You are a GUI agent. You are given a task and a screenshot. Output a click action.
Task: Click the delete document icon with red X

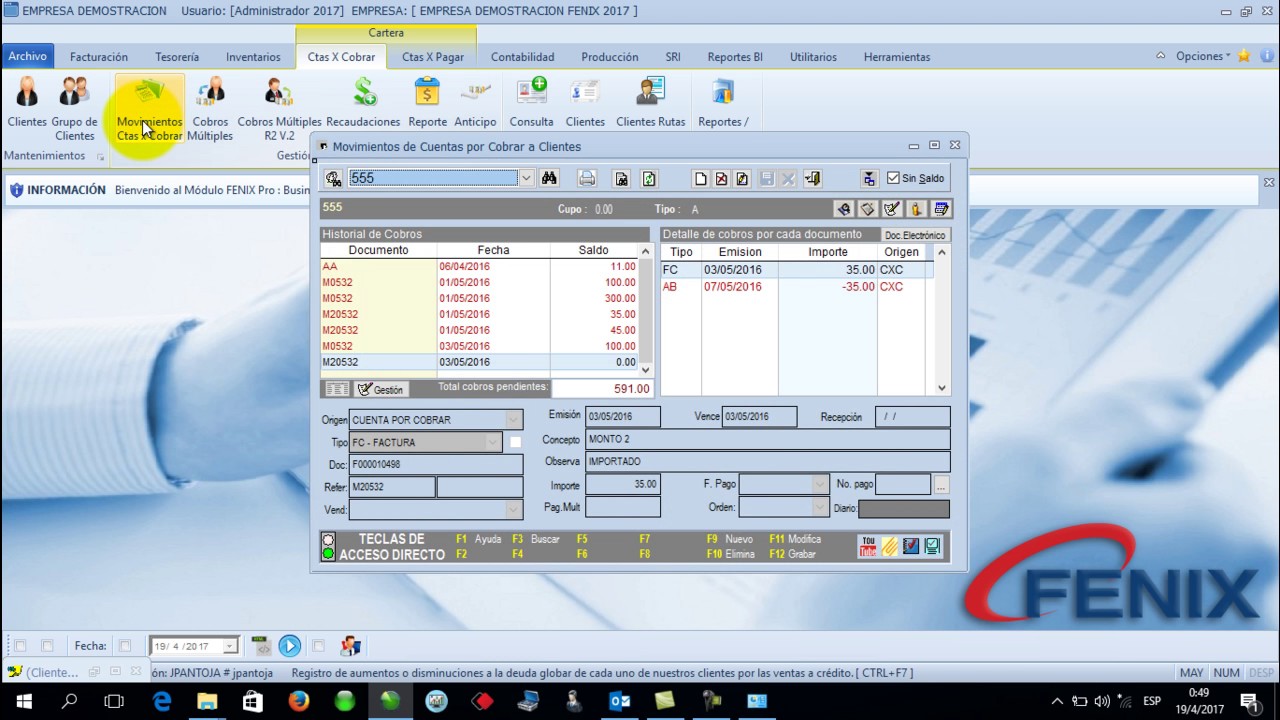pos(721,179)
